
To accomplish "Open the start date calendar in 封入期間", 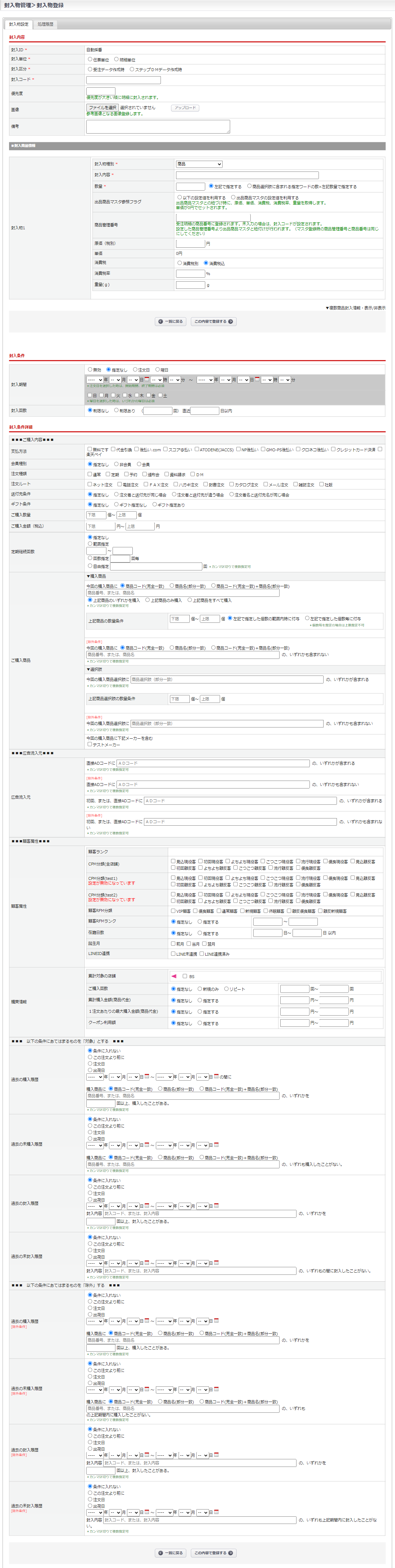I will [147, 379].
